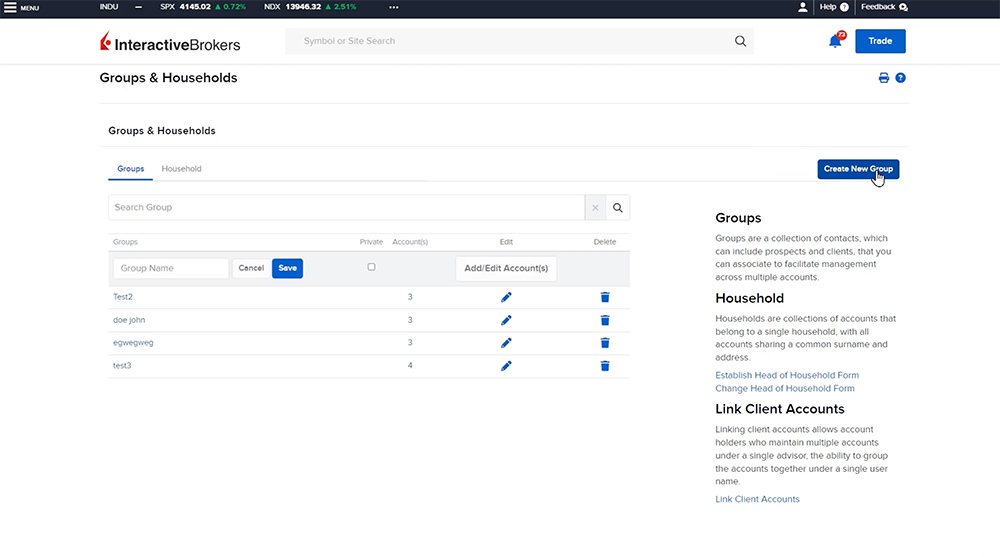Open the notifications bell
This screenshot has height=557, width=1000.
pos(835,41)
